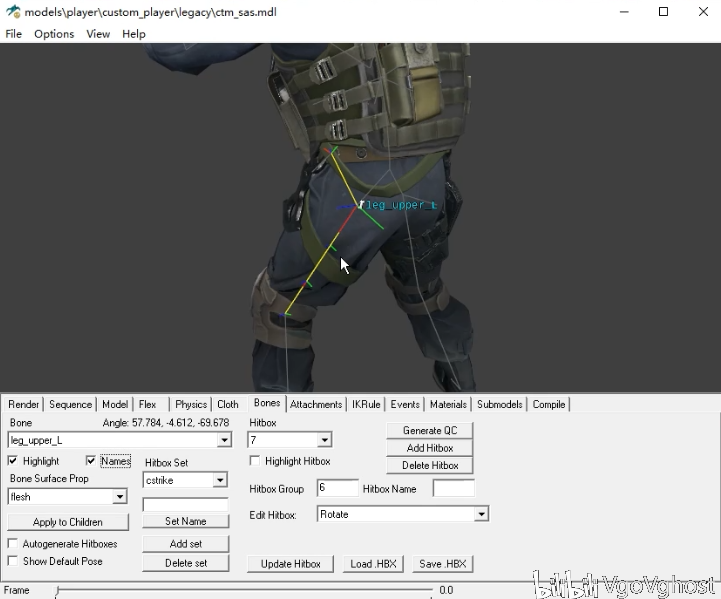Viewport: 721px width, 599px height.
Task: Click the Frame slider track
Action: [x=244, y=590]
